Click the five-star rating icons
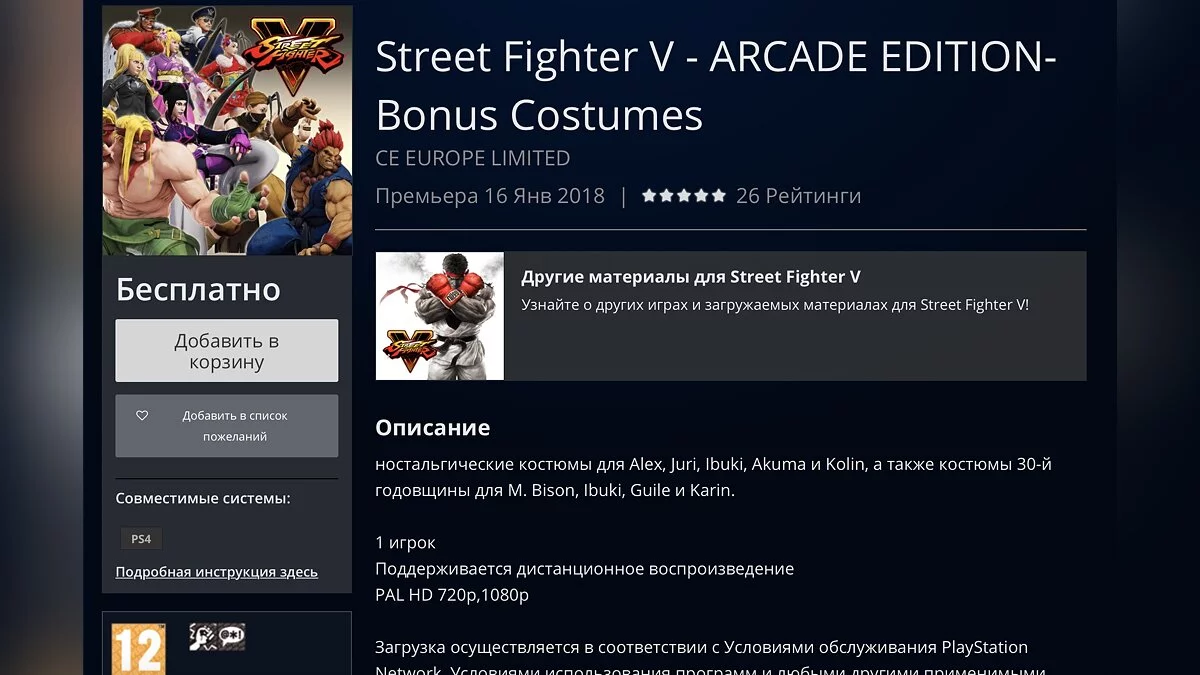The image size is (1200, 675). [x=684, y=196]
